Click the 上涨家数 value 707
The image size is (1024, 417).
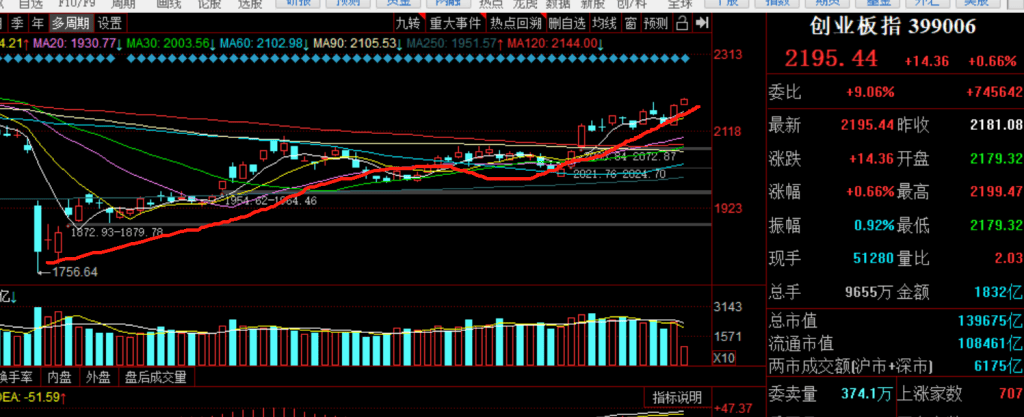[1011, 394]
